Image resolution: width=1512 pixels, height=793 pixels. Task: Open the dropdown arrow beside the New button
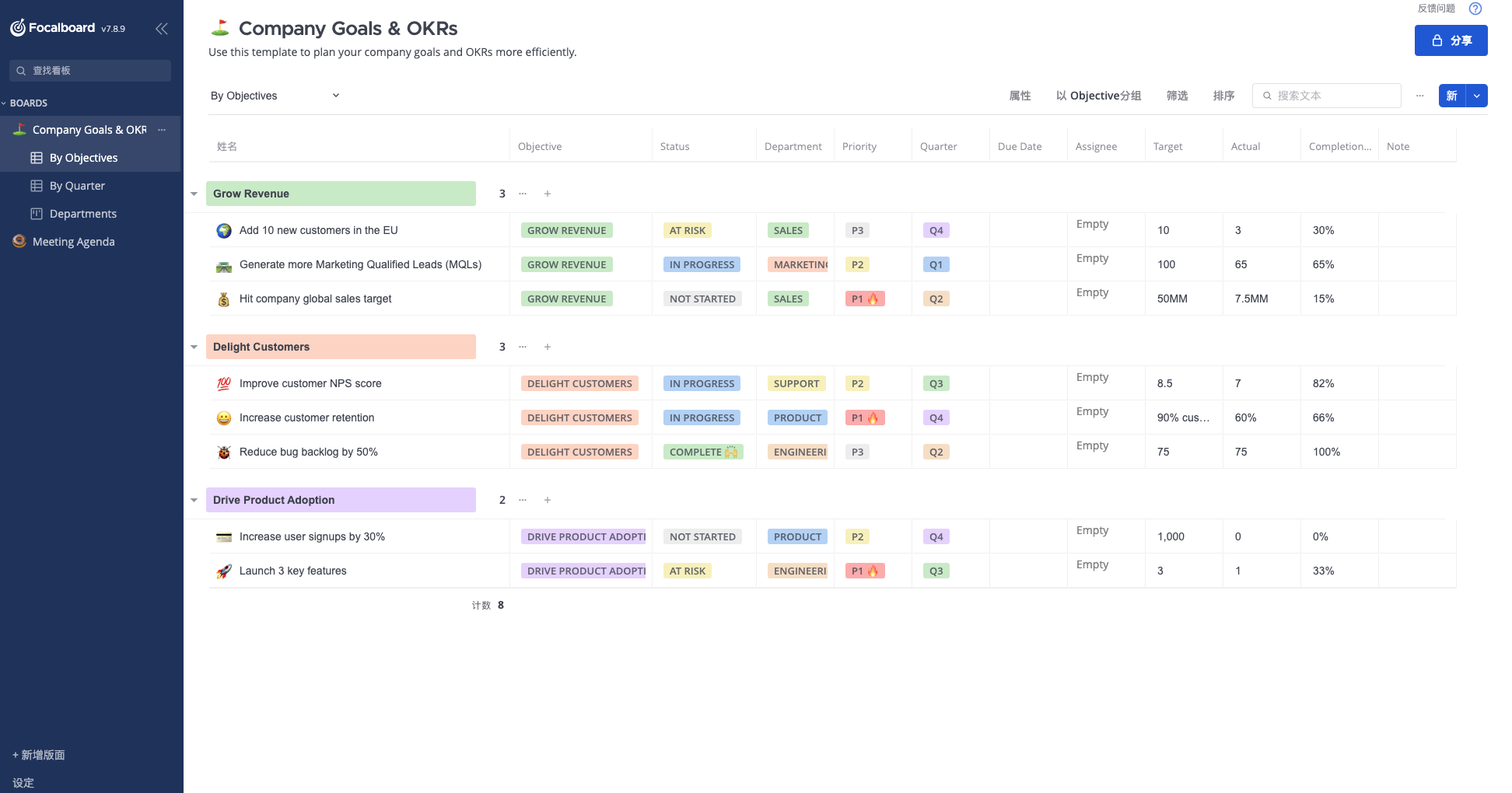1476,96
